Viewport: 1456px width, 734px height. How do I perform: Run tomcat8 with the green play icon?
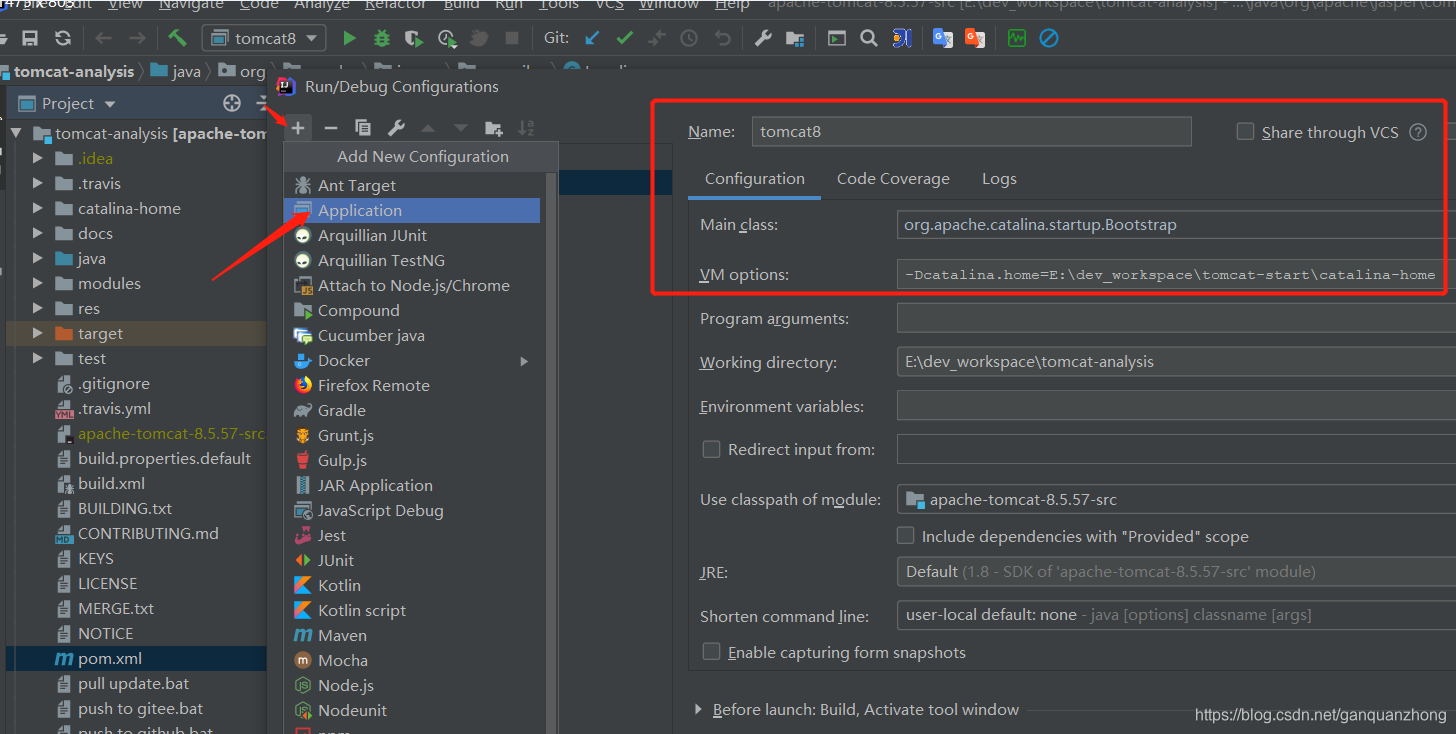click(x=349, y=38)
